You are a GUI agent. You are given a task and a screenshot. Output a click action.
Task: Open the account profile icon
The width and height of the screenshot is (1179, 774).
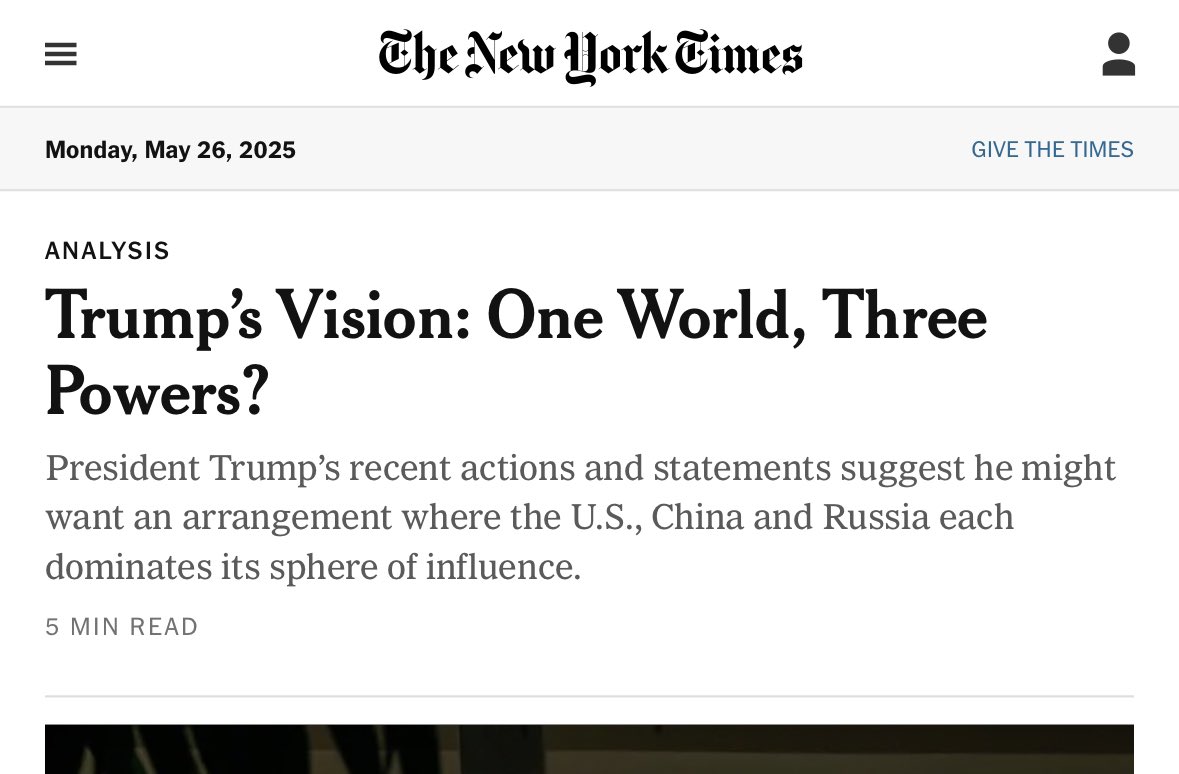pos(1118,55)
